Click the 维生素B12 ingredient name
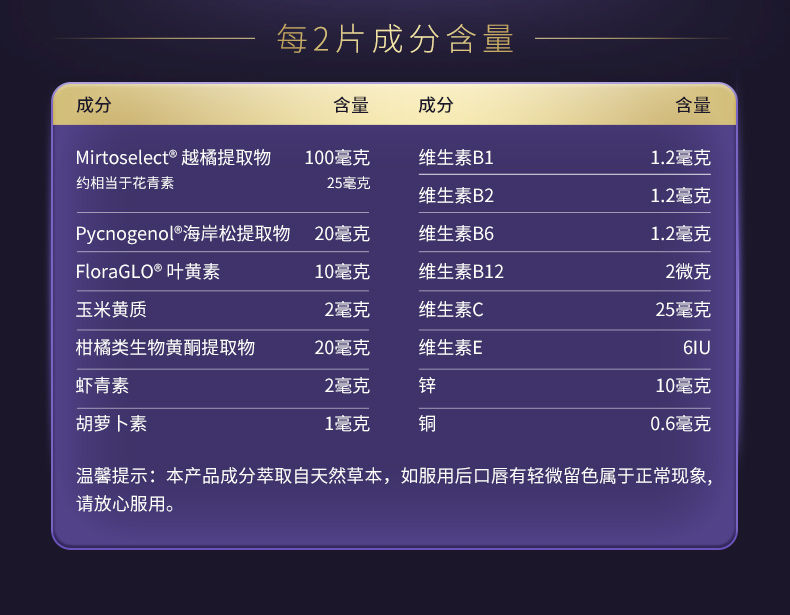 click(x=461, y=272)
